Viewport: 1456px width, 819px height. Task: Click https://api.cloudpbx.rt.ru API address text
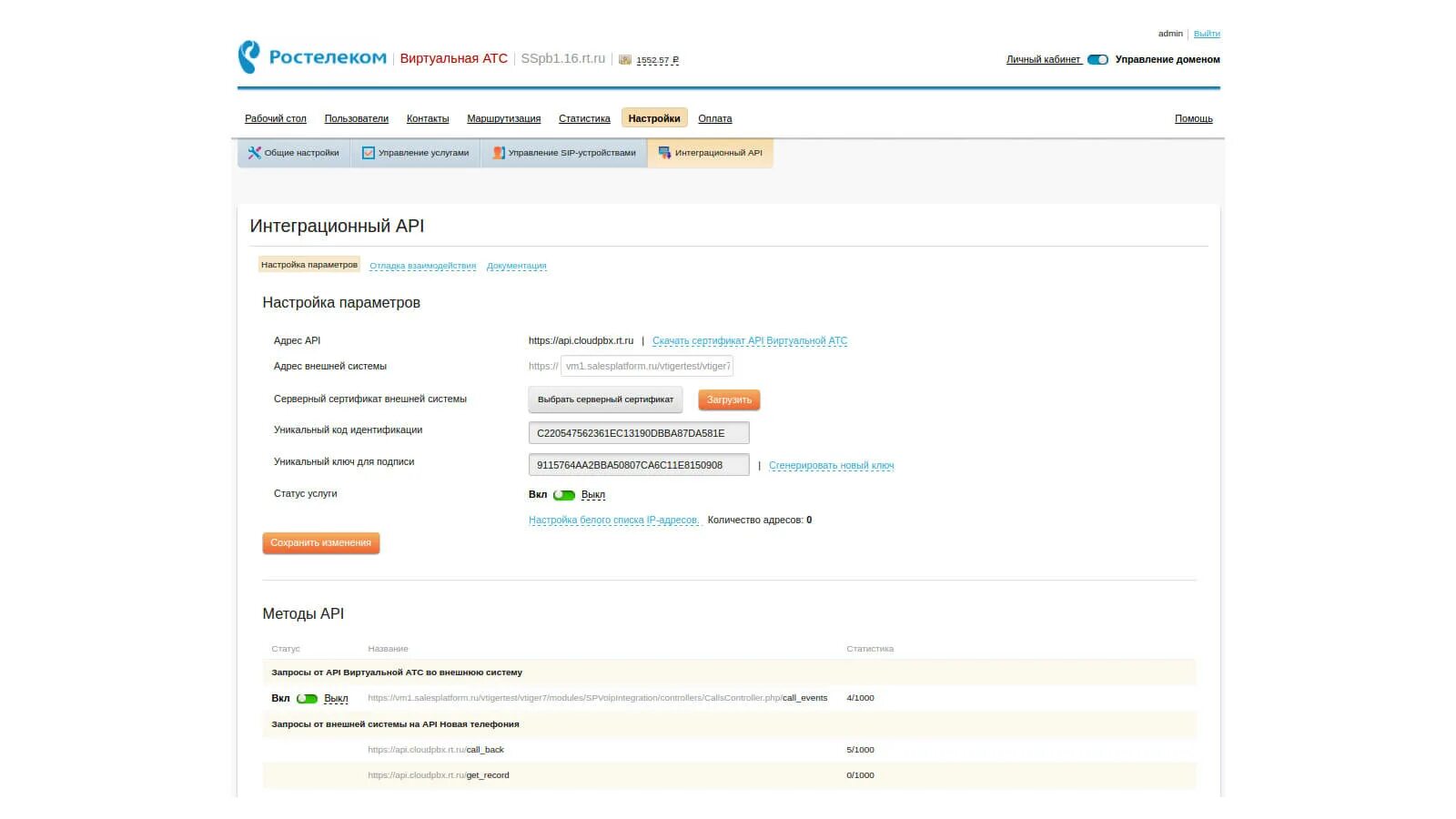pyautogui.click(x=581, y=340)
